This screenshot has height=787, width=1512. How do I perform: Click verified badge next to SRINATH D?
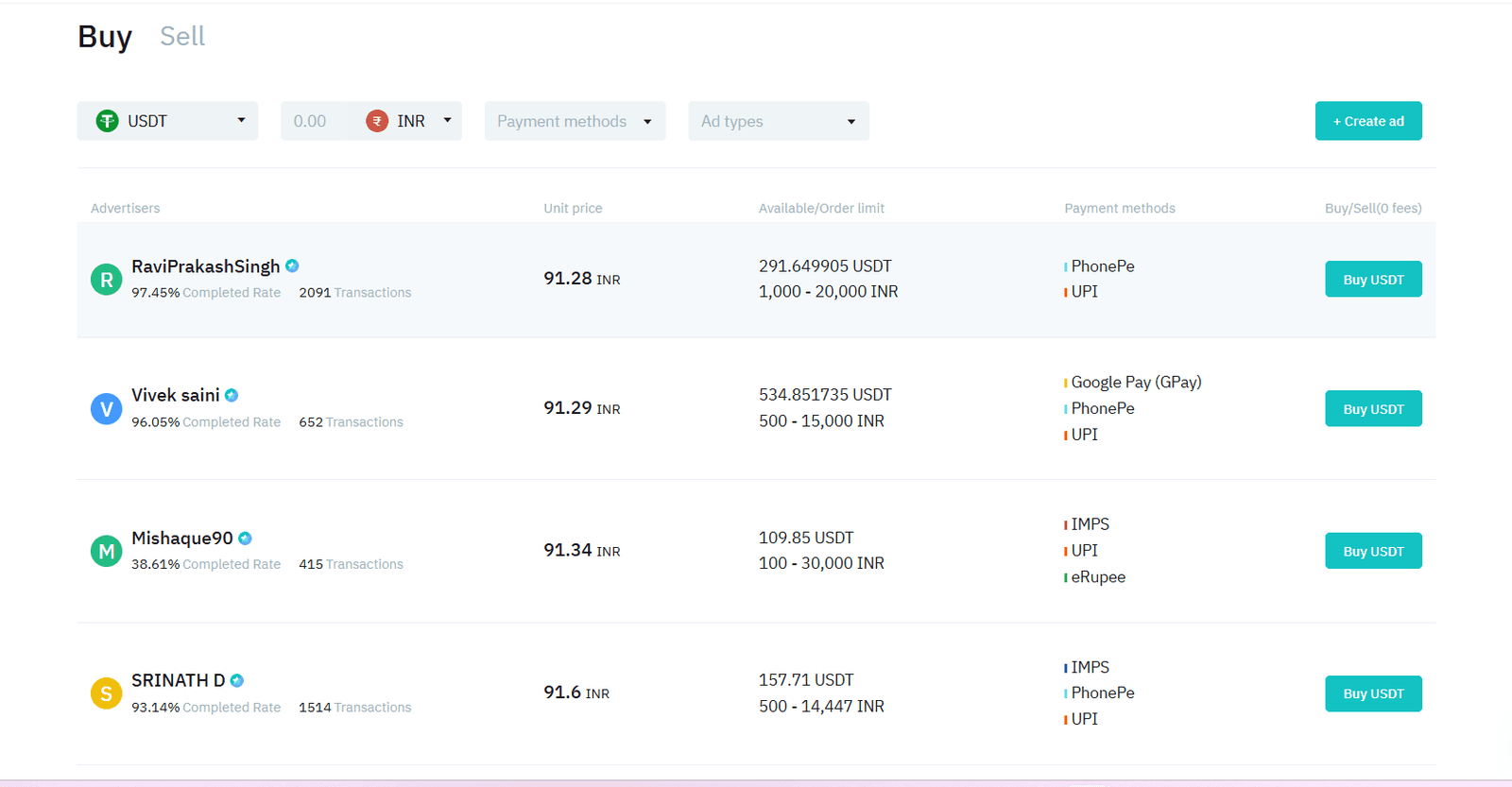(237, 681)
